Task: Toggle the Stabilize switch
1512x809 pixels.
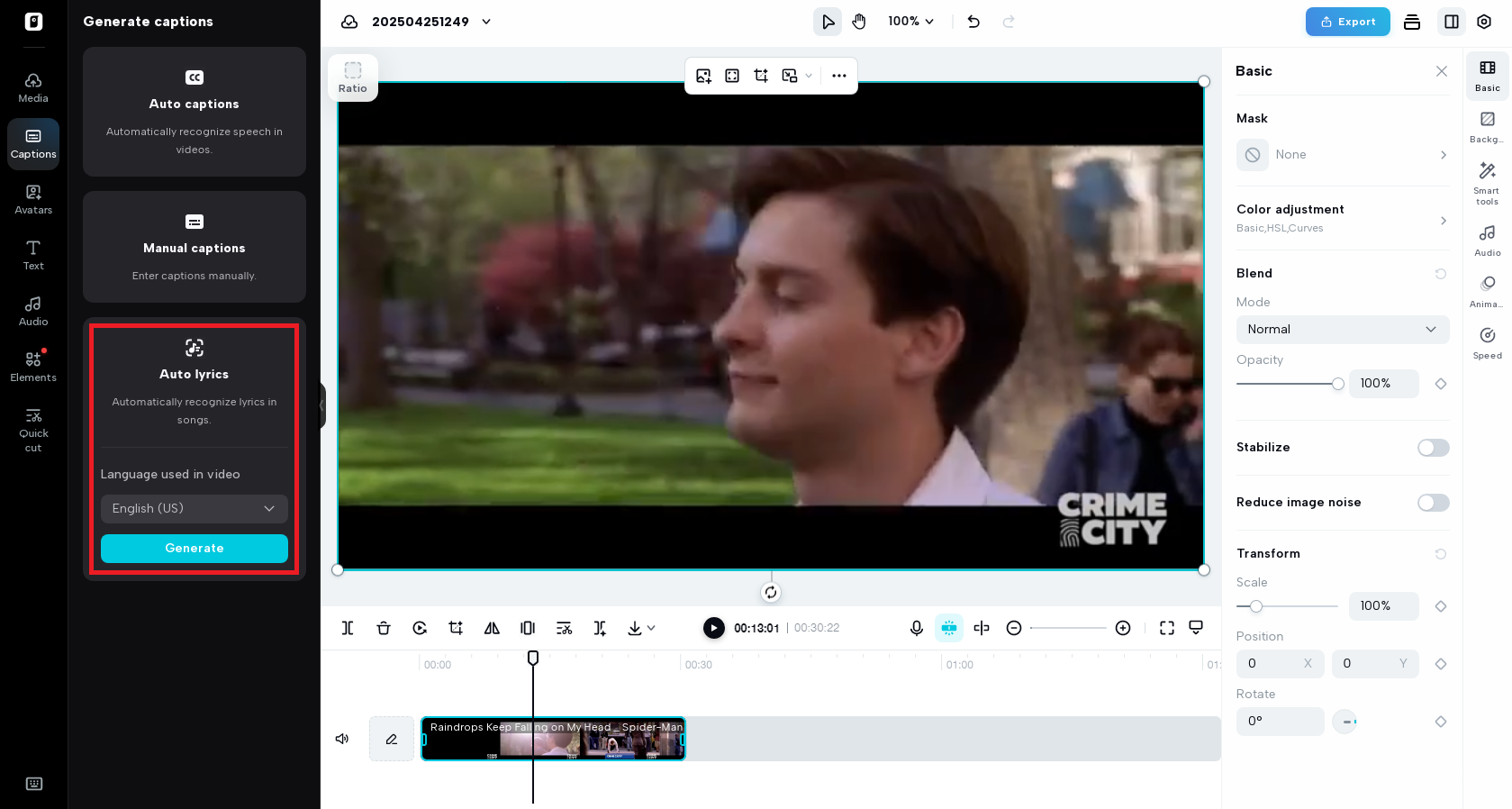Action: click(1434, 448)
